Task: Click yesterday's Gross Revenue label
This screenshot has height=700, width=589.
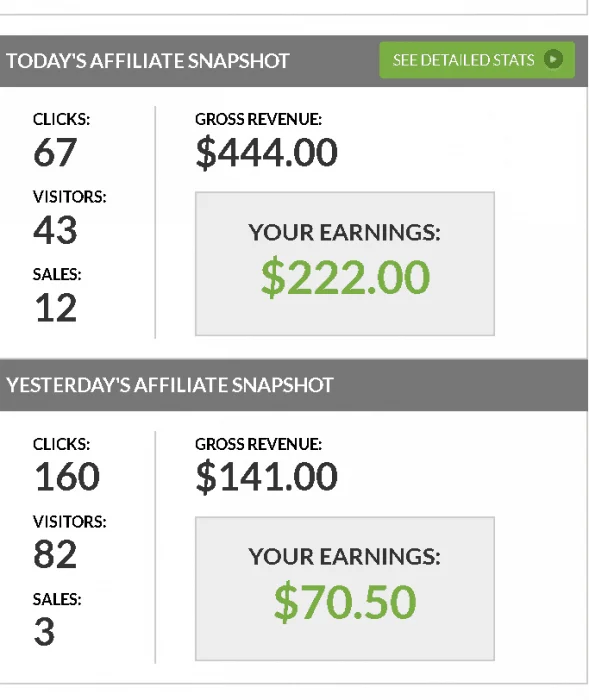Action: coord(258,444)
